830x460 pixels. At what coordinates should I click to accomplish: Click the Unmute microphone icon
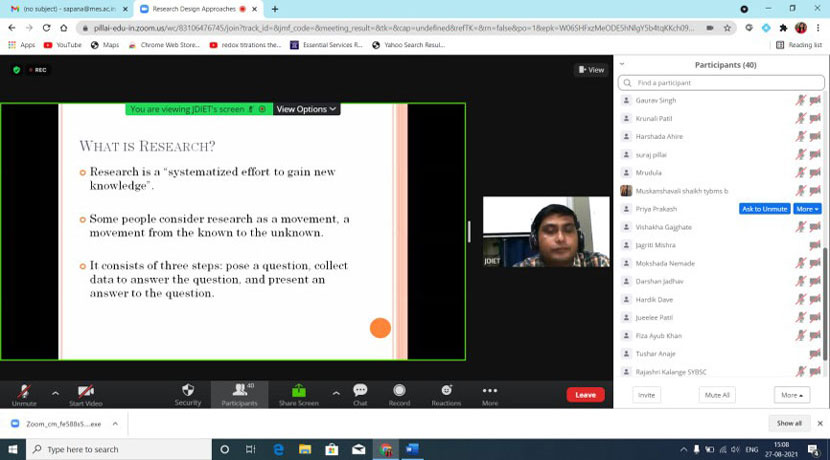[x=24, y=391]
